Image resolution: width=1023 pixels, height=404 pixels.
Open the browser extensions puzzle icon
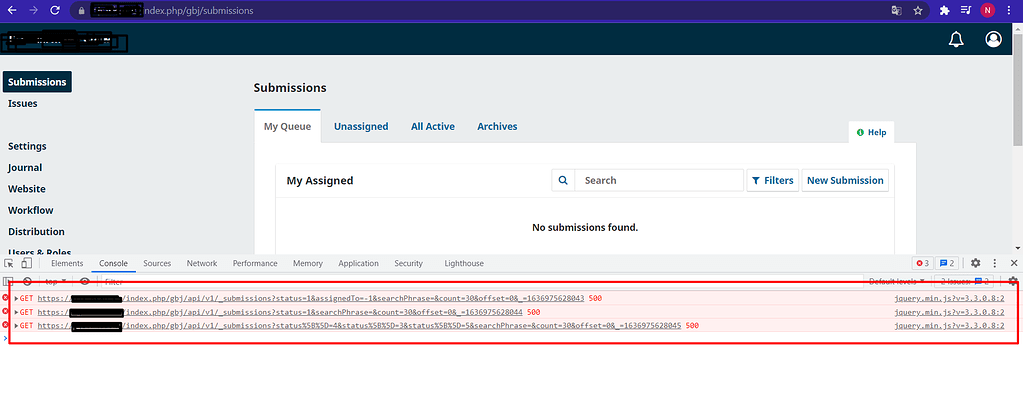pyautogui.click(x=944, y=11)
